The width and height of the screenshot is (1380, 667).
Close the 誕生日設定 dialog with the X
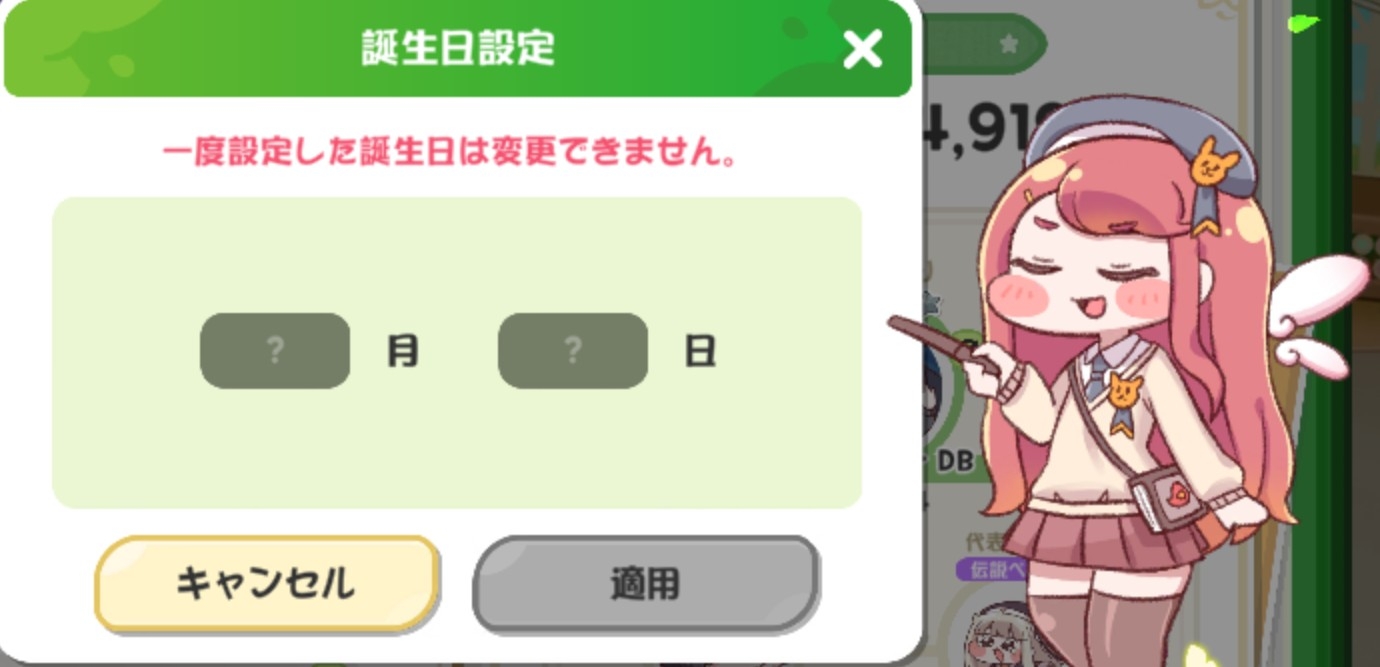click(x=862, y=48)
